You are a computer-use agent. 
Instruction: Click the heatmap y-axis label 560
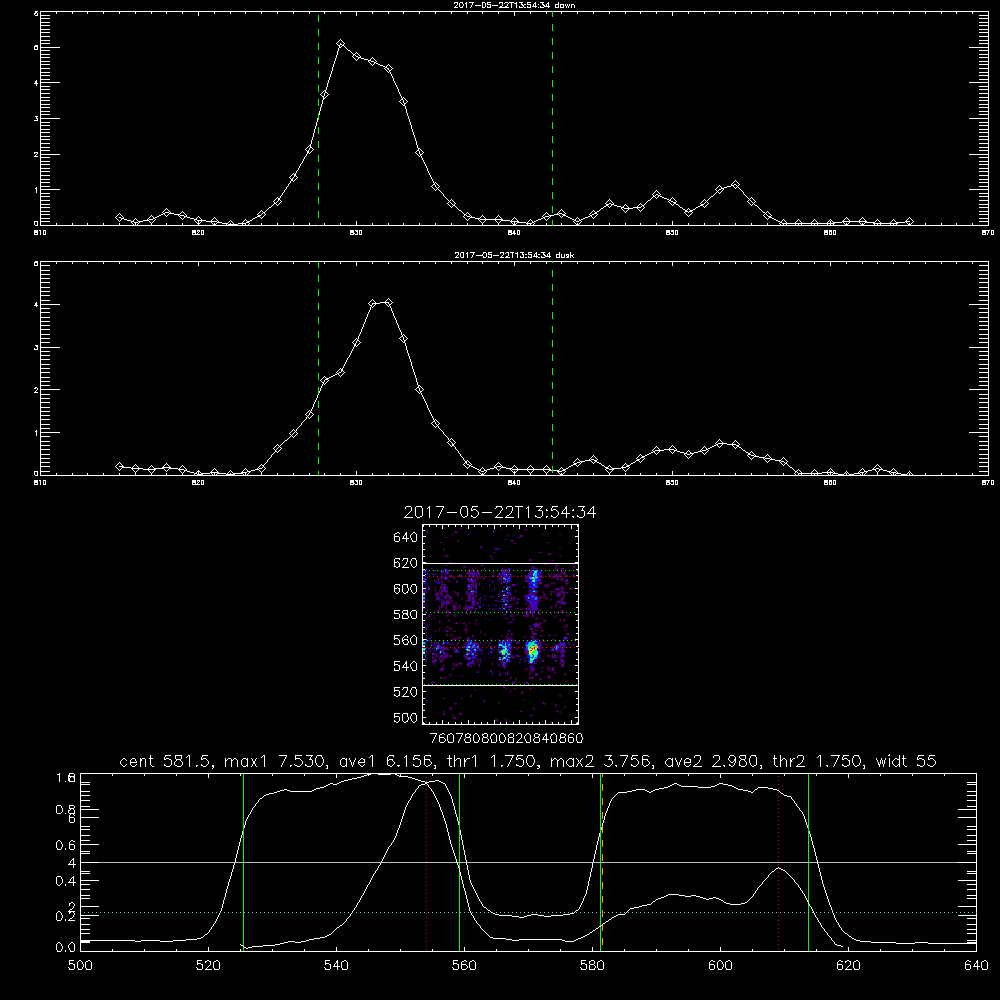pyautogui.click(x=406, y=640)
